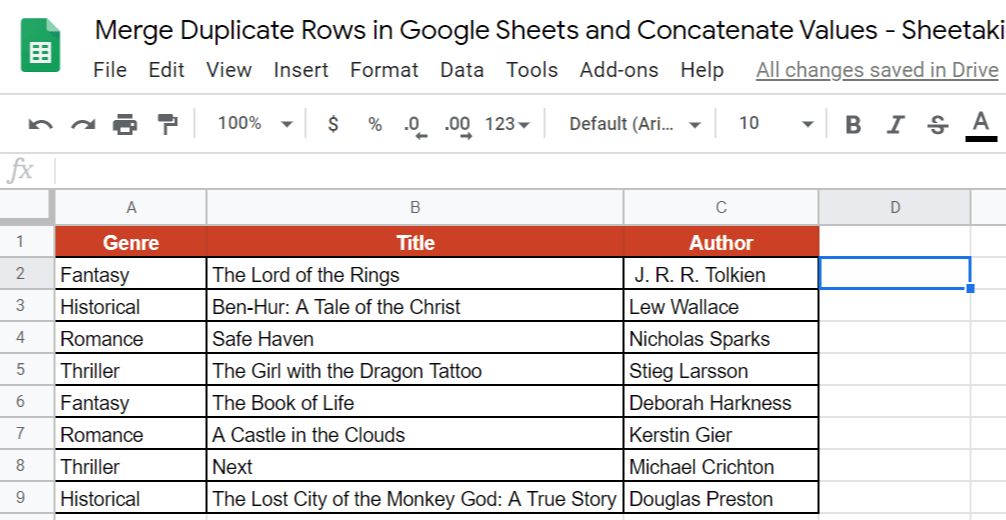The width and height of the screenshot is (1006, 520).
Task: Decrease decimal places icon
Action: (415, 126)
